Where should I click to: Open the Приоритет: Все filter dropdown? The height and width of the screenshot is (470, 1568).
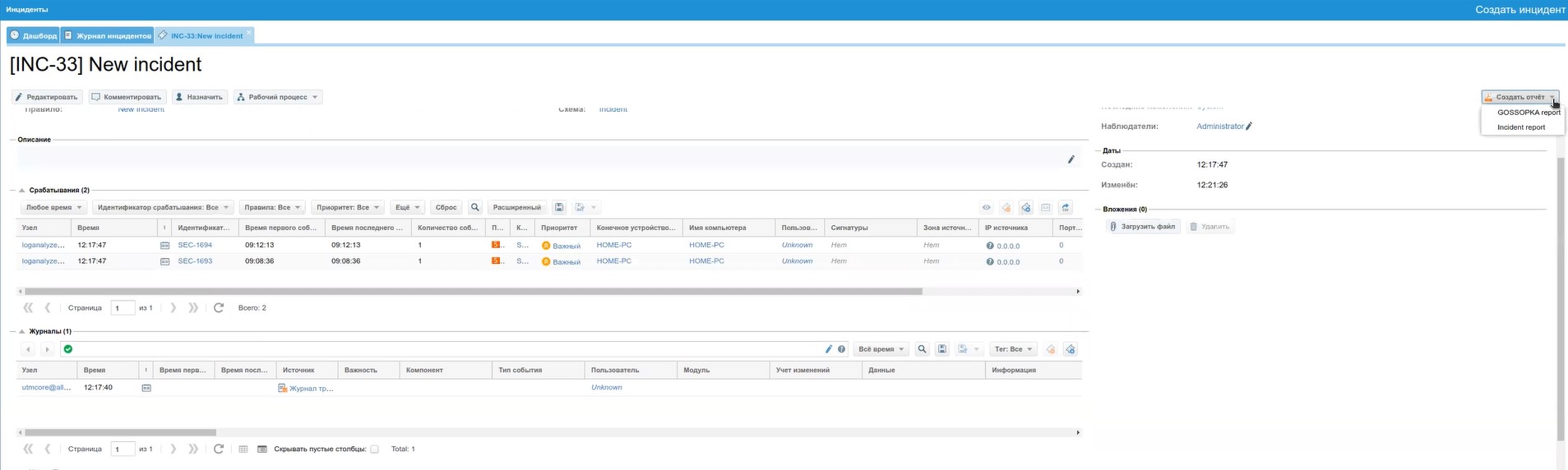point(347,208)
